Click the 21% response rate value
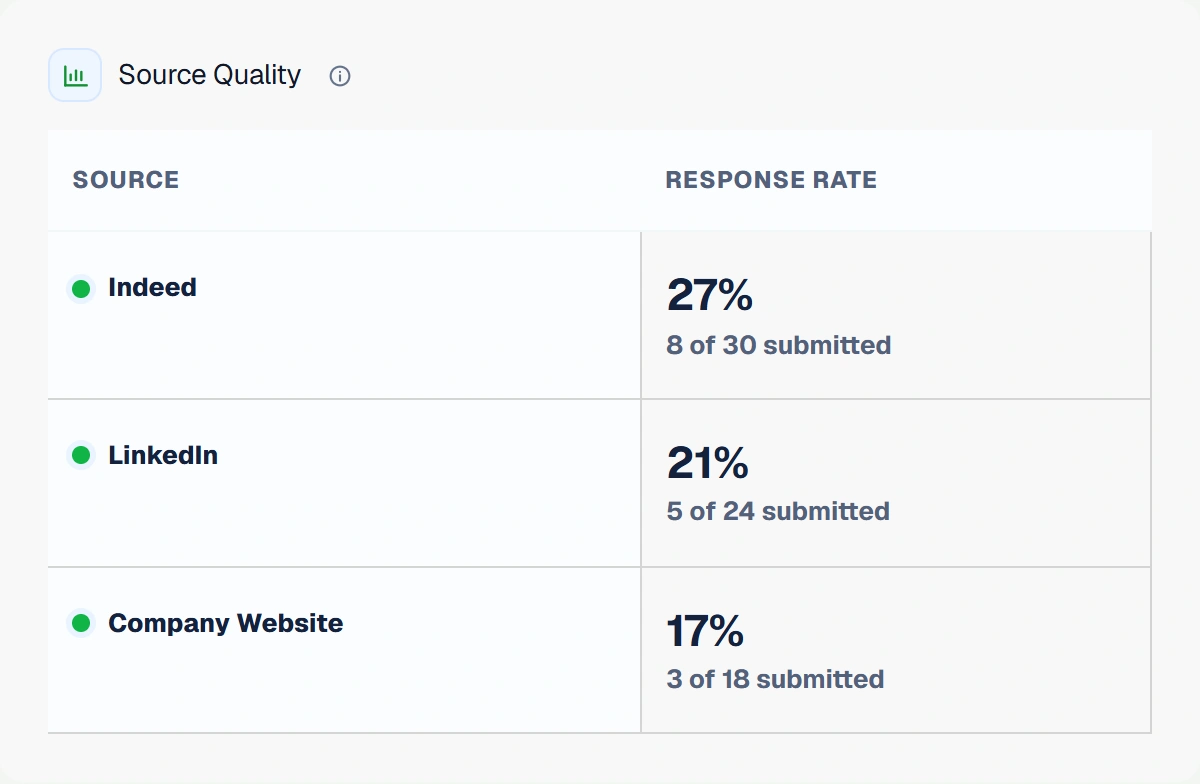 tap(707, 463)
